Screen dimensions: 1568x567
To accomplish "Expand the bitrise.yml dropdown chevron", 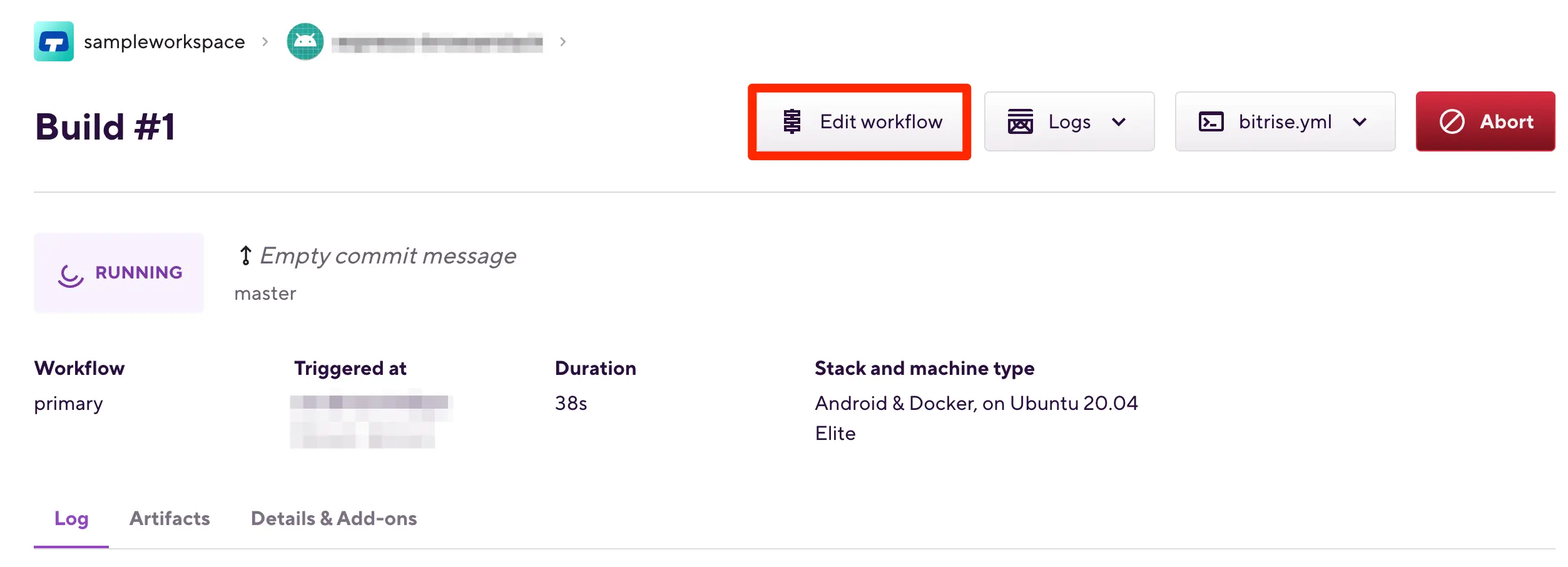I will pyautogui.click(x=1359, y=121).
